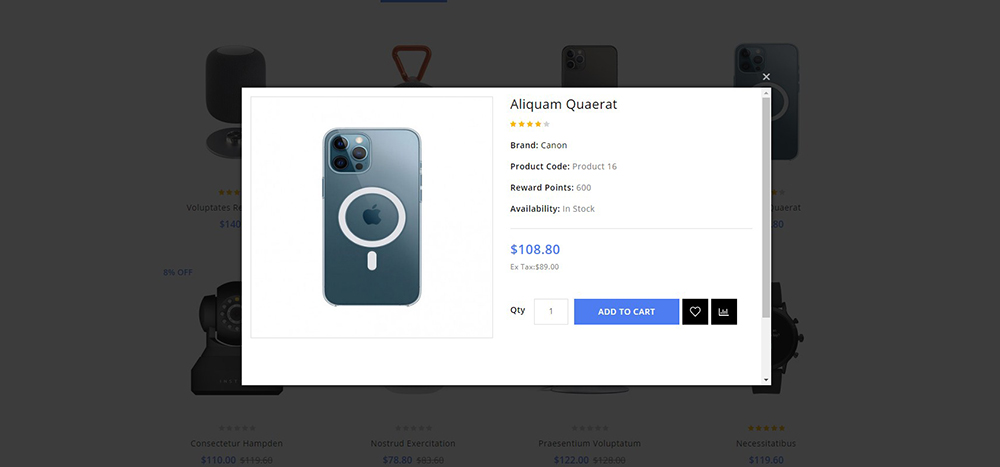Viewport: 1000px width, 467px height.
Task: Focus the Qty input field
Action: (x=551, y=312)
